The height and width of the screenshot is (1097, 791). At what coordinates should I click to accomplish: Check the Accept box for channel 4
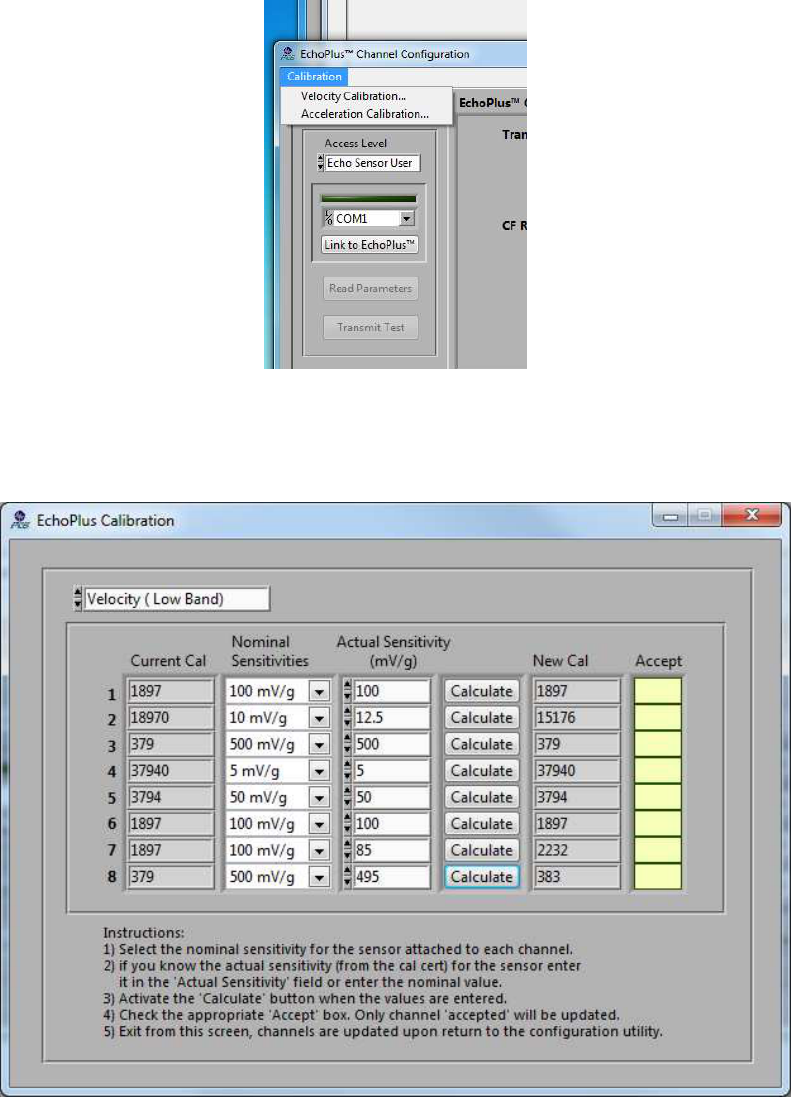click(658, 771)
